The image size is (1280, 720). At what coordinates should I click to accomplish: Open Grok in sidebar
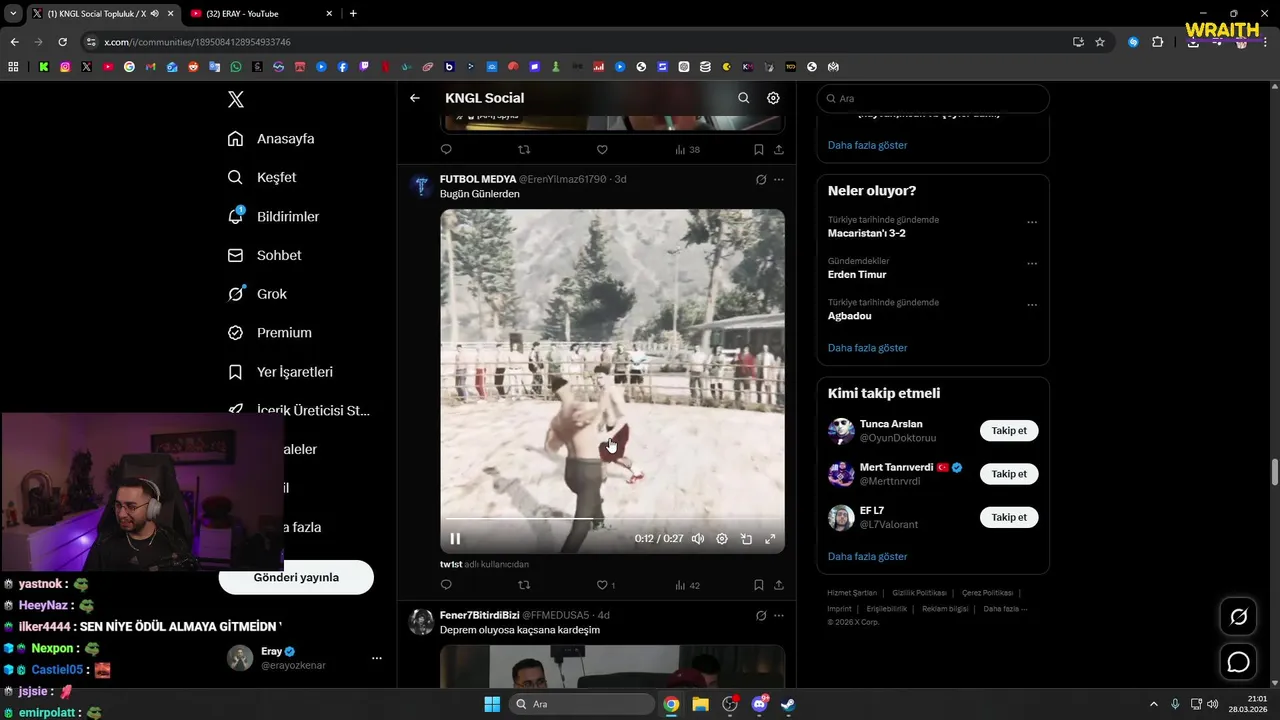point(257,294)
